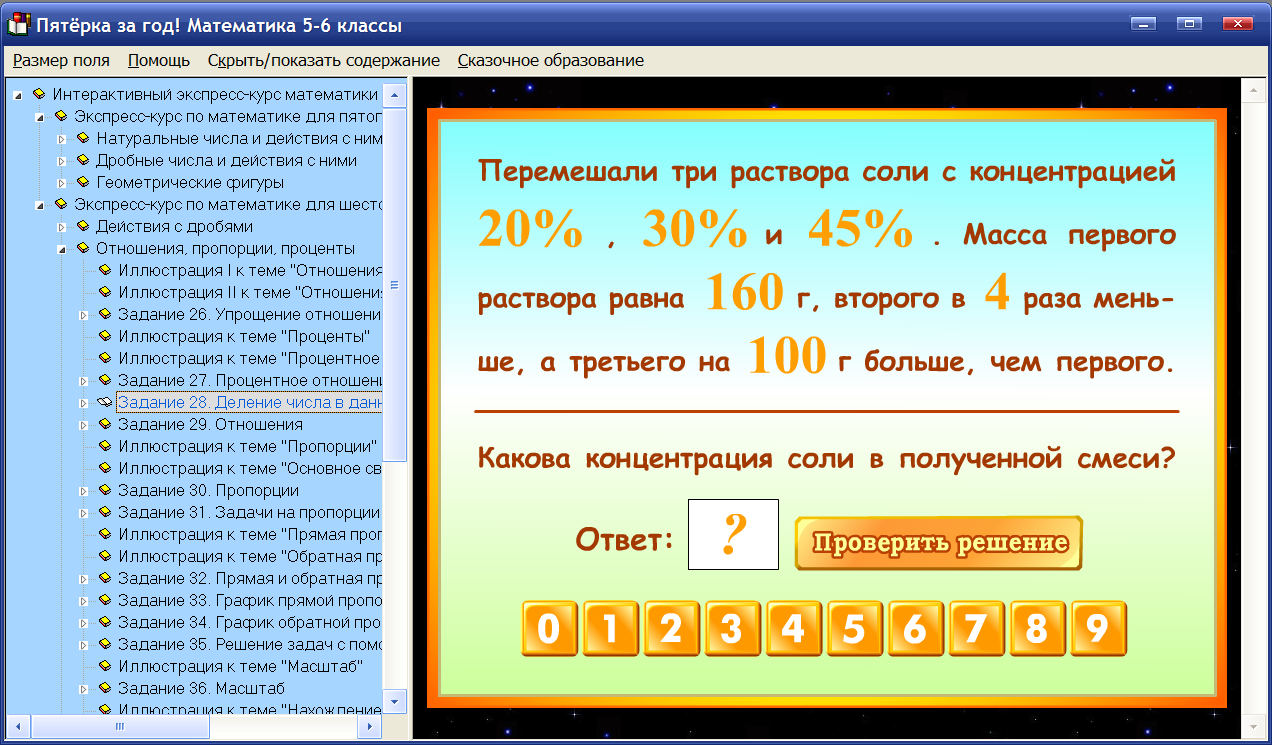Select "Скрыть/показать содержание" in the menu bar
Image resolution: width=1272 pixels, height=745 pixels.
coord(322,60)
